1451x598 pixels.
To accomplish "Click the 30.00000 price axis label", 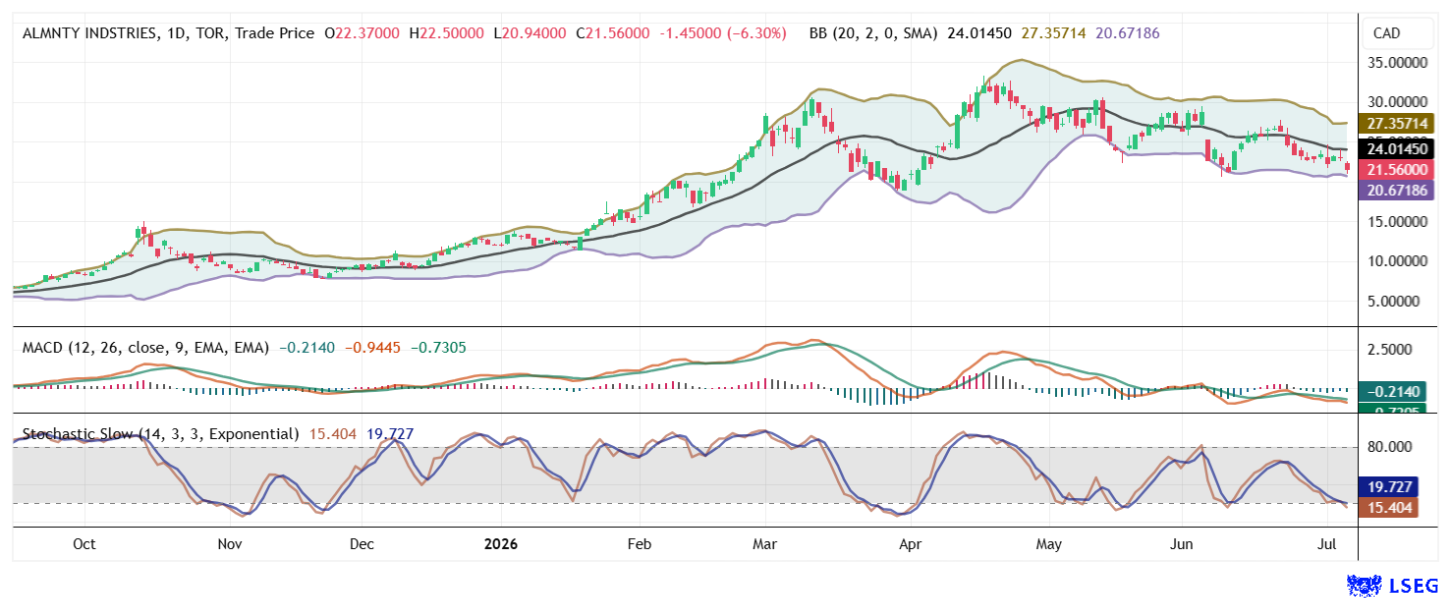I will coord(1398,101).
